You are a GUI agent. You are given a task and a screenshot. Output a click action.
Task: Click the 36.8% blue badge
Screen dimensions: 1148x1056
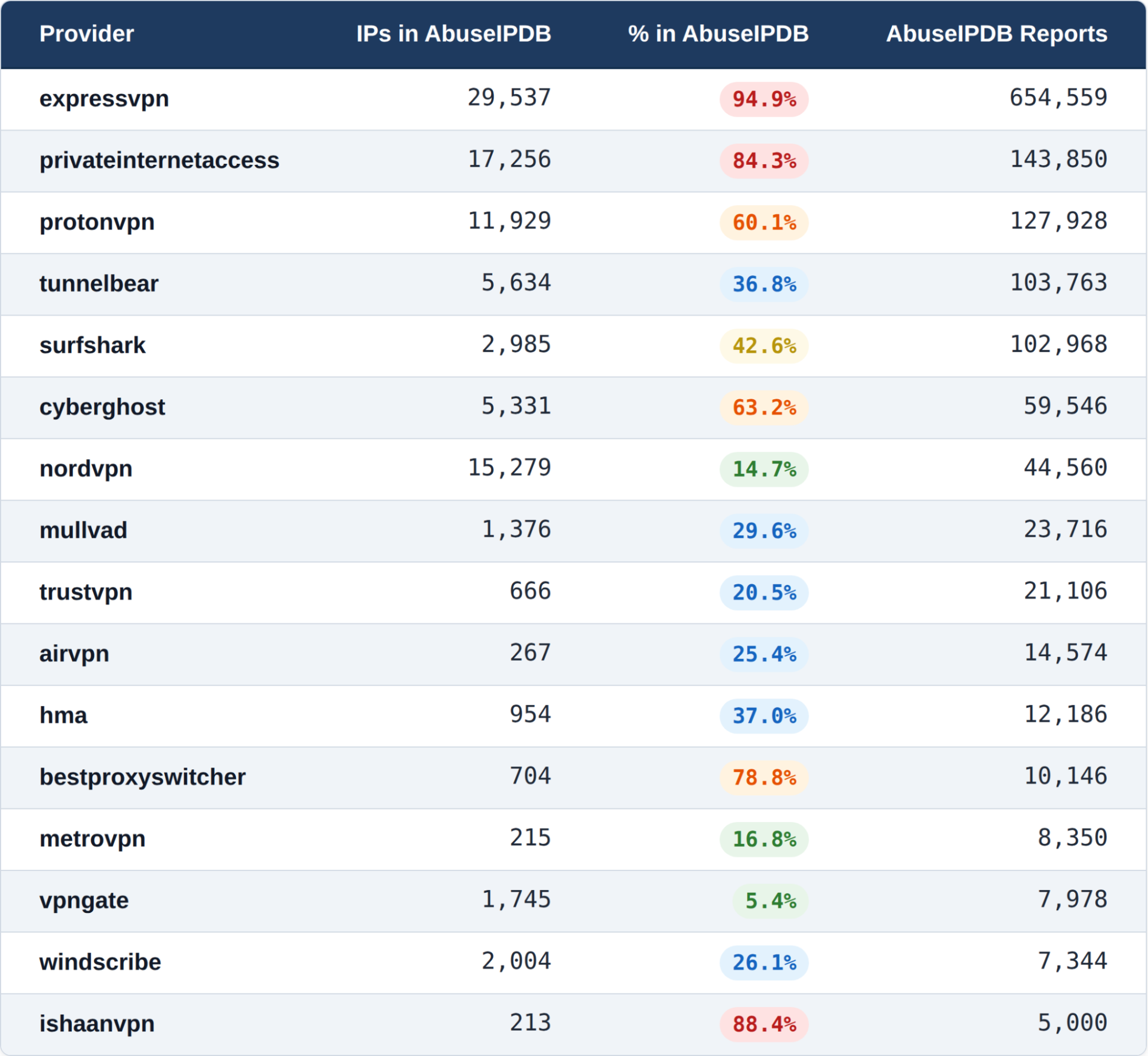[764, 284]
